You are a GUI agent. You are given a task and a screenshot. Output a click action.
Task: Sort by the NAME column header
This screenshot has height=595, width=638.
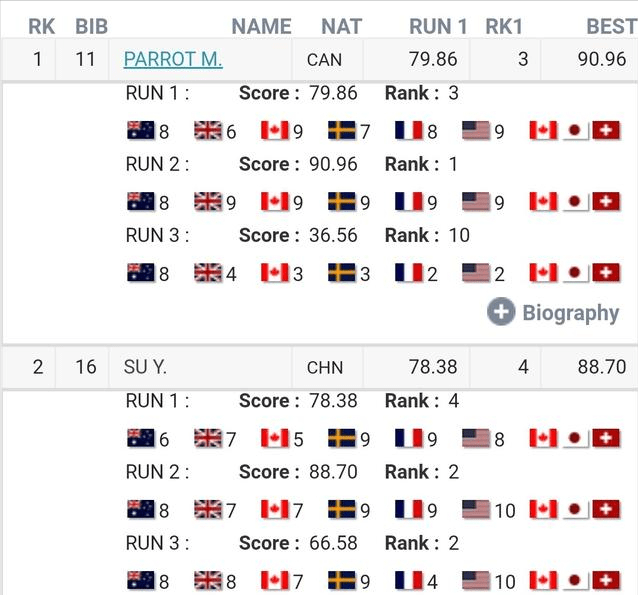coord(261,26)
